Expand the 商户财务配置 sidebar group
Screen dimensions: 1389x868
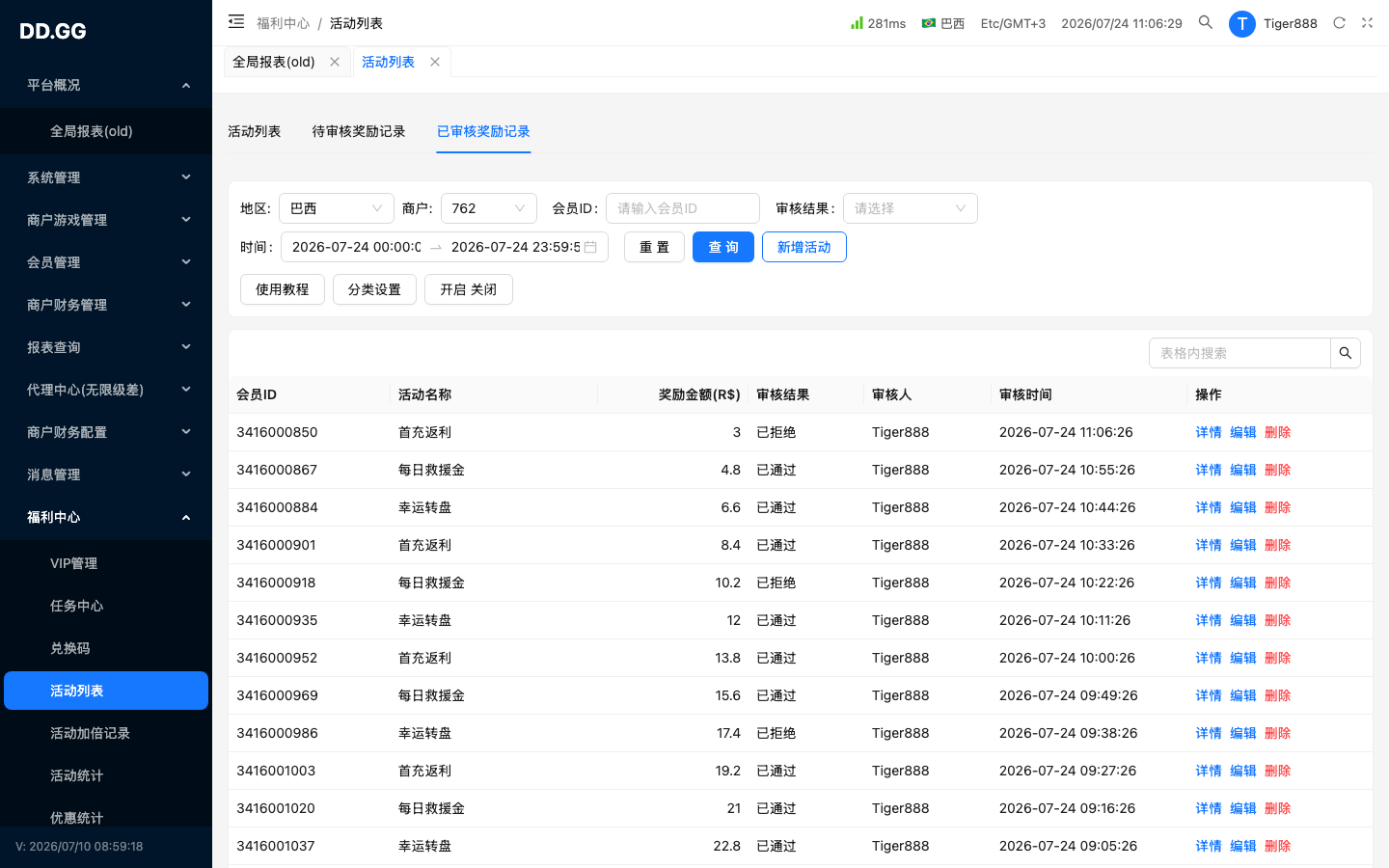106,432
